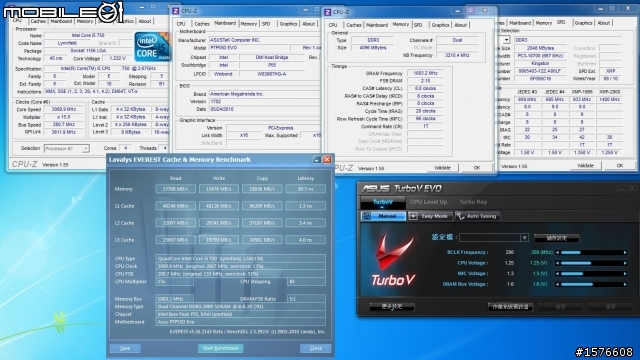Click the Z icon in the Memory CPU-Z title bar

point(327,12)
